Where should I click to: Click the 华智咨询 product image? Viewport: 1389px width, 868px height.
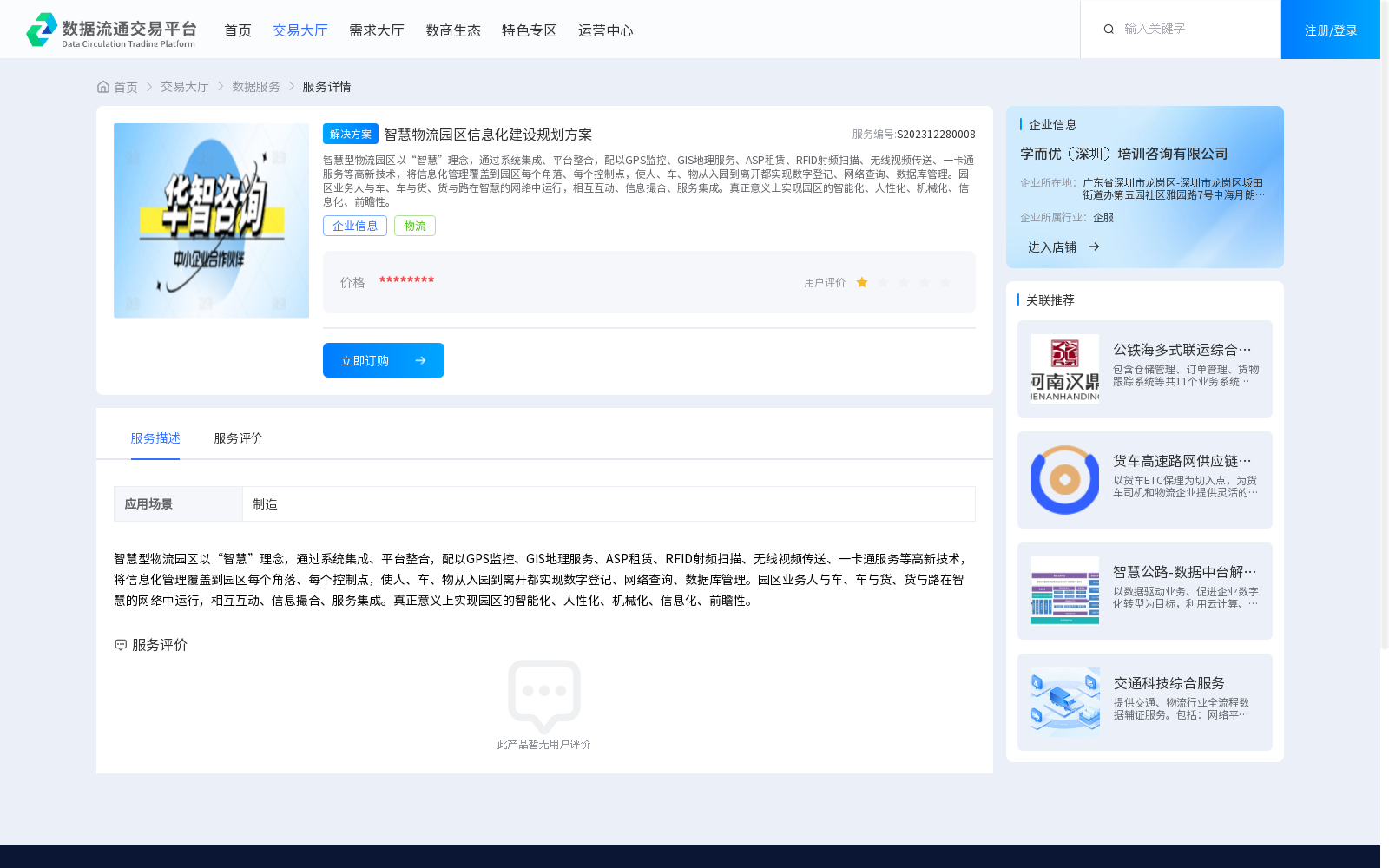[211, 220]
